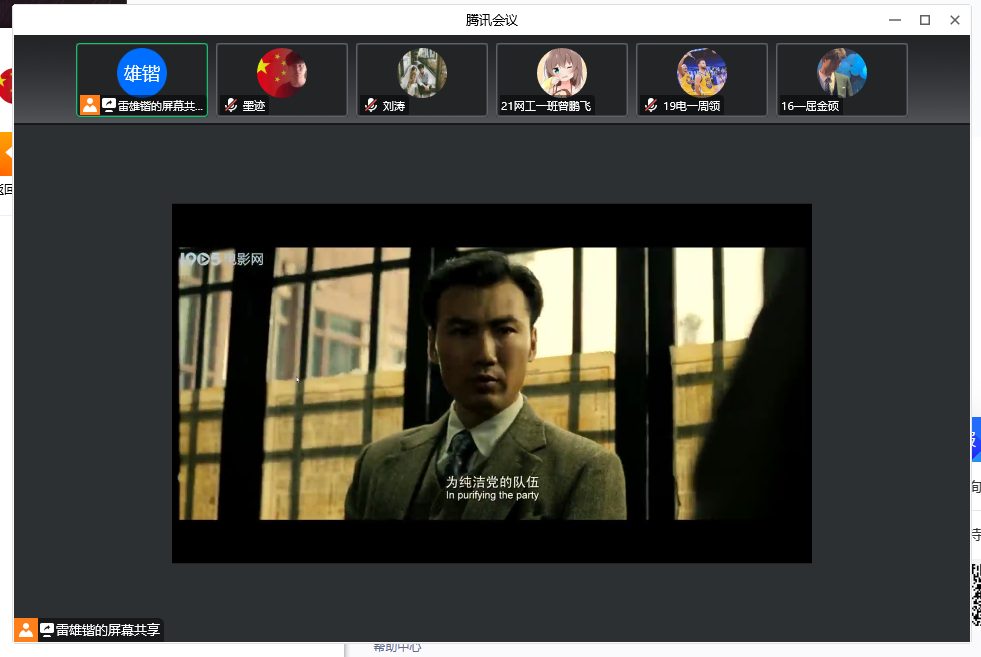This screenshot has height=657, width=981.
Task: Click the screen share icon beside 雷雄锴的屏幕共享
Action: pos(47,629)
